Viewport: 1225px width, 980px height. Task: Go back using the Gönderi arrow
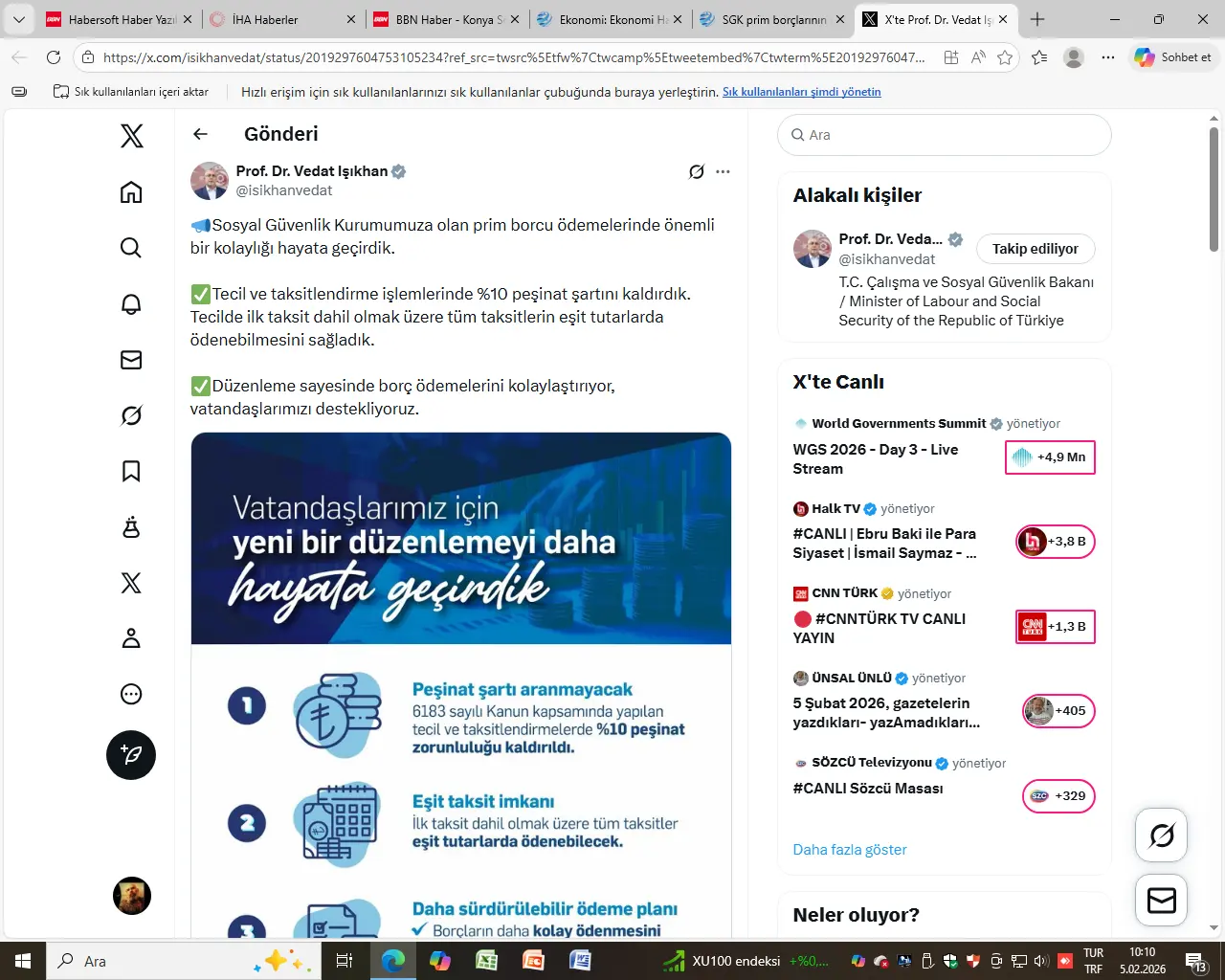(200, 134)
